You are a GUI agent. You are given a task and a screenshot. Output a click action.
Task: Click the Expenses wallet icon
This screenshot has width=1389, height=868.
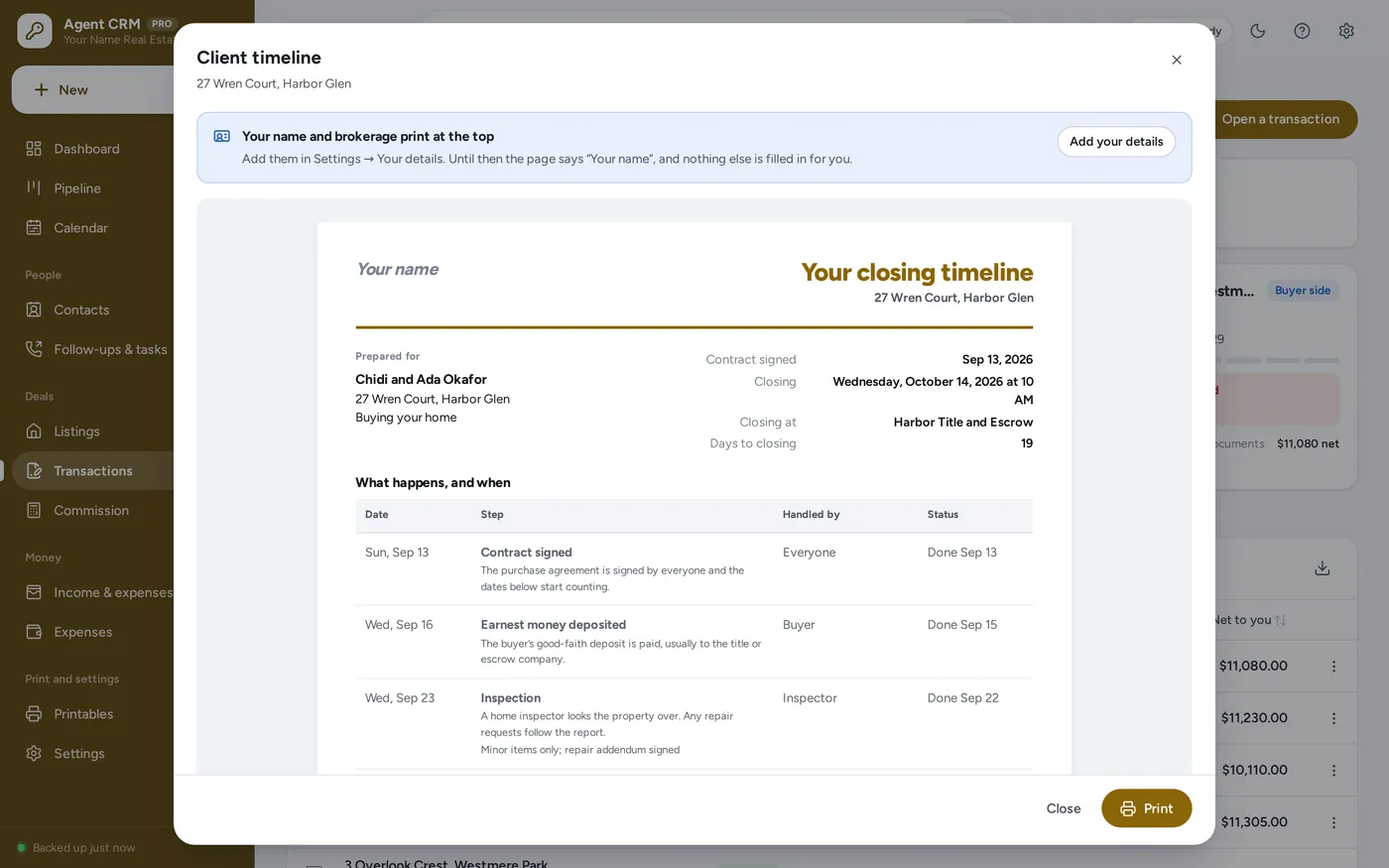(34, 632)
